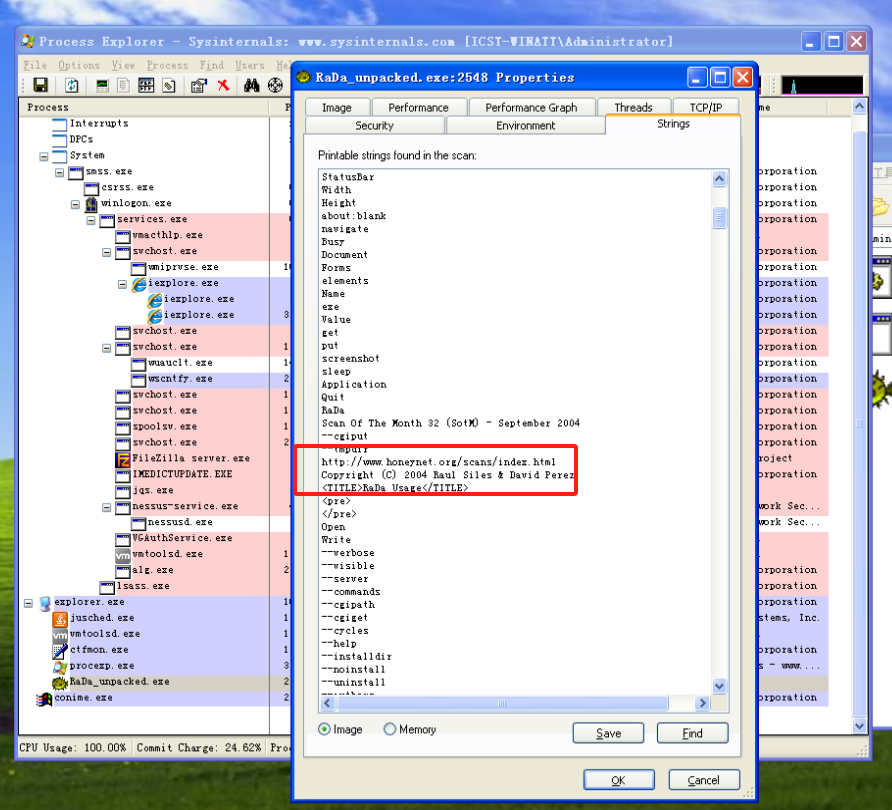892x810 pixels.
Task: Click the Cancel button
Action: 704,780
